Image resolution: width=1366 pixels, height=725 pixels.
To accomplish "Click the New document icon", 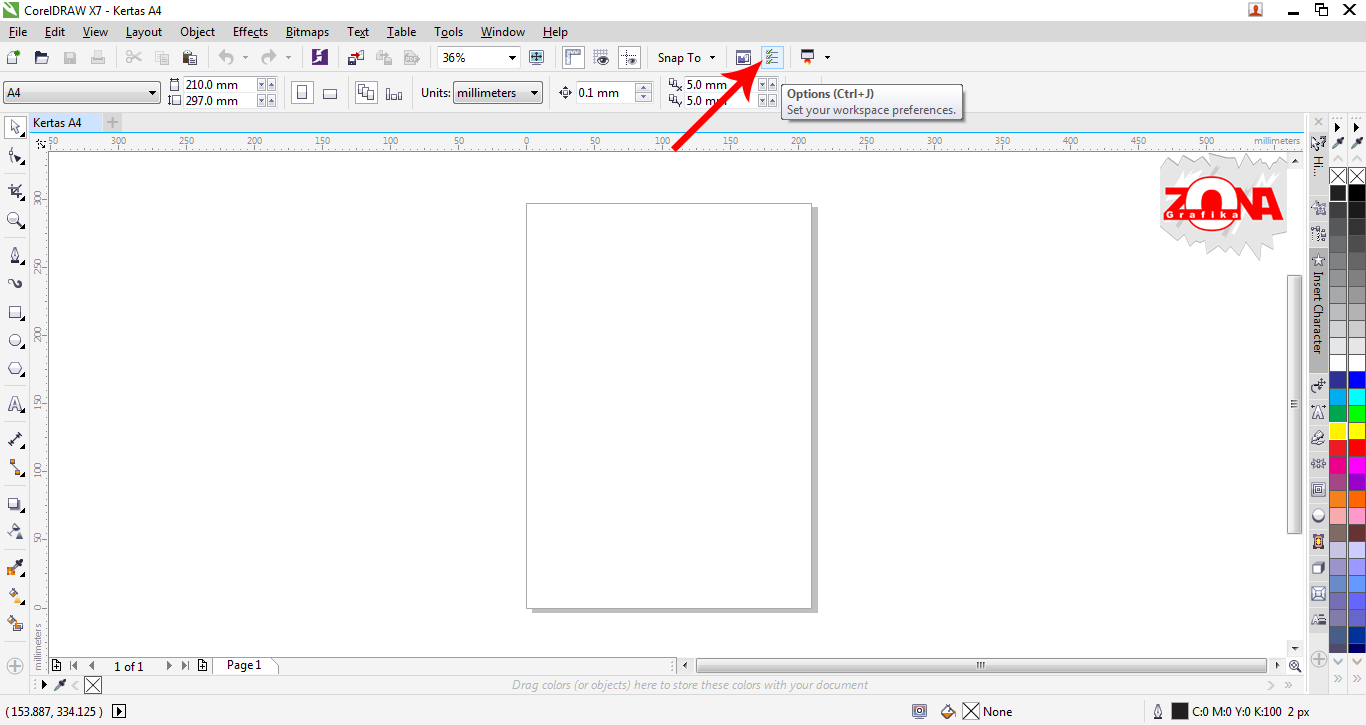I will click(x=14, y=58).
